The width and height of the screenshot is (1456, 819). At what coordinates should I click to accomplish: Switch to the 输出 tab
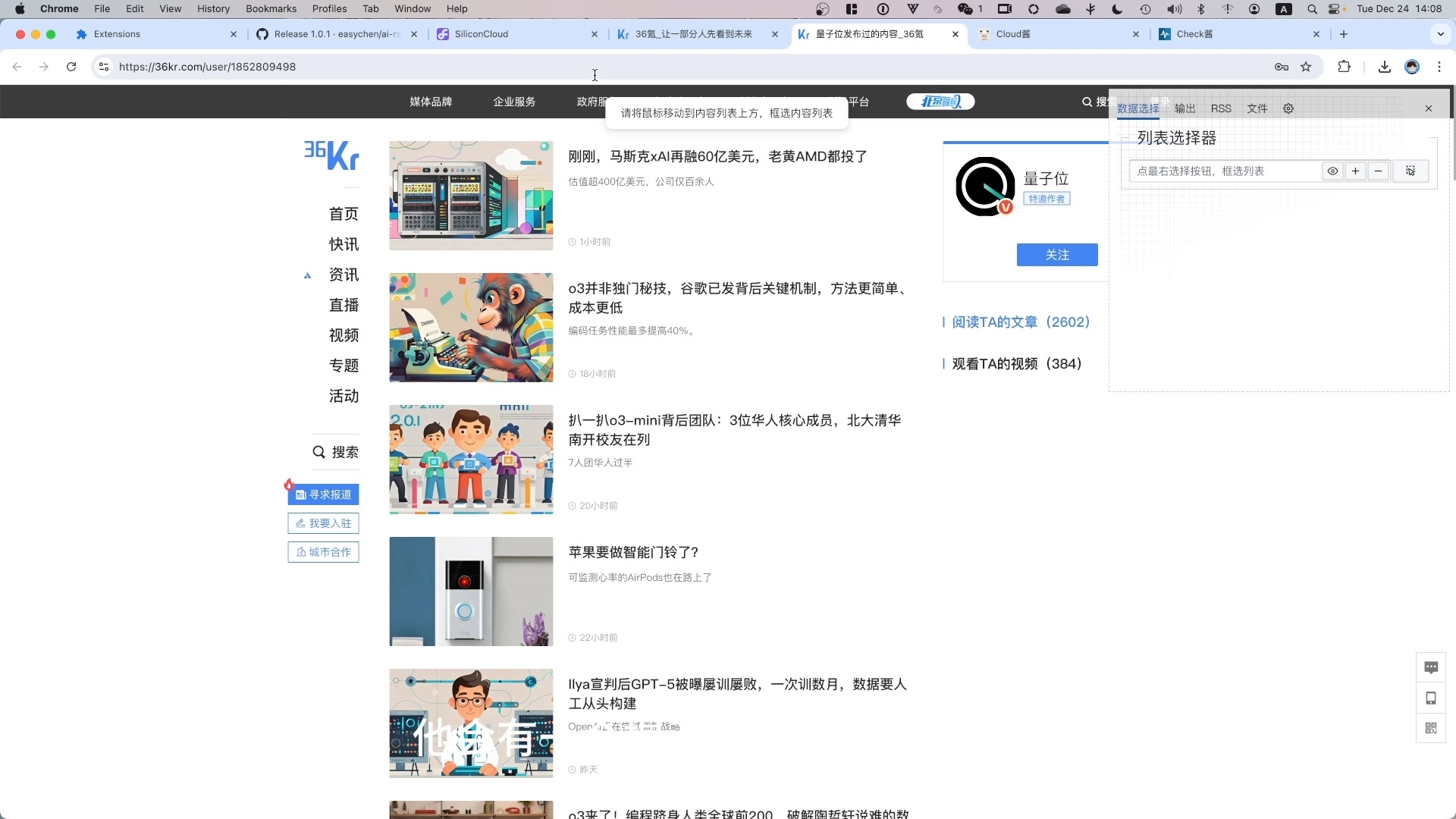[x=1185, y=108]
